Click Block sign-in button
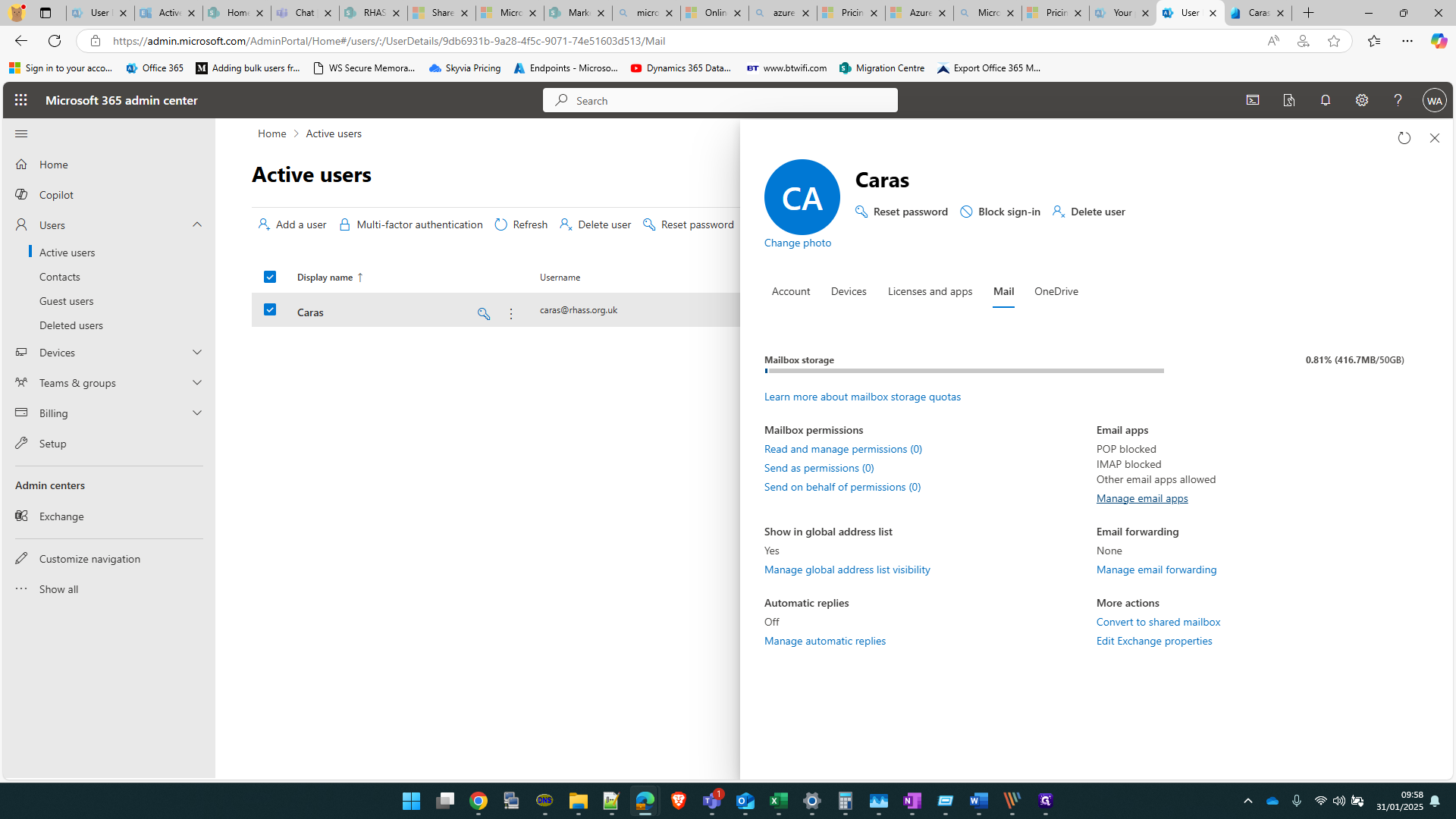1456x819 pixels. point(1000,212)
